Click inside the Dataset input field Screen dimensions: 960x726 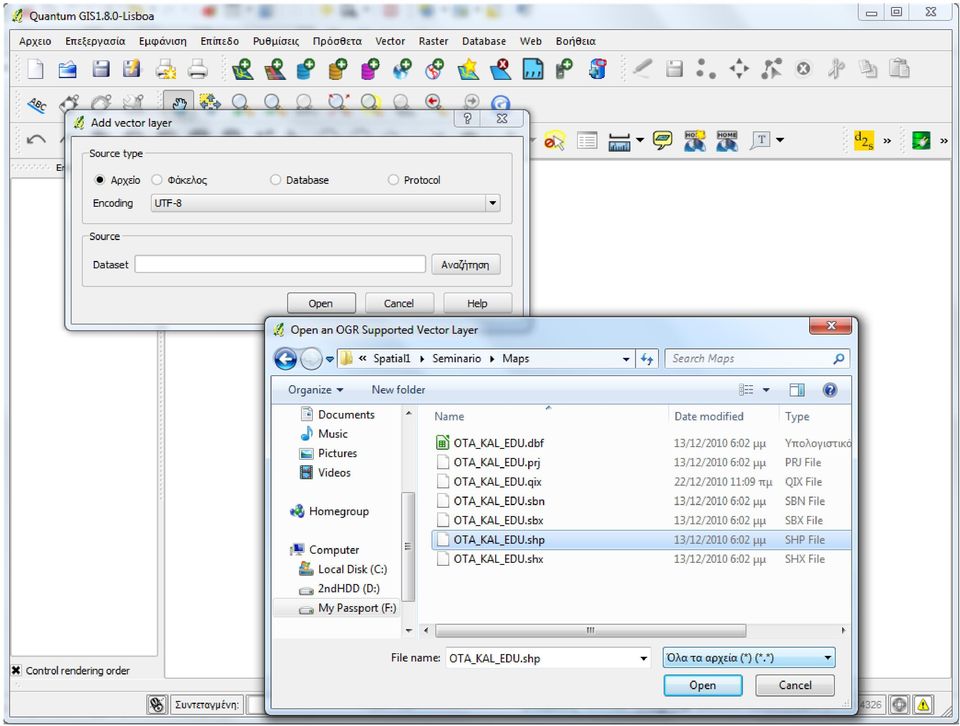pos(280,264)
